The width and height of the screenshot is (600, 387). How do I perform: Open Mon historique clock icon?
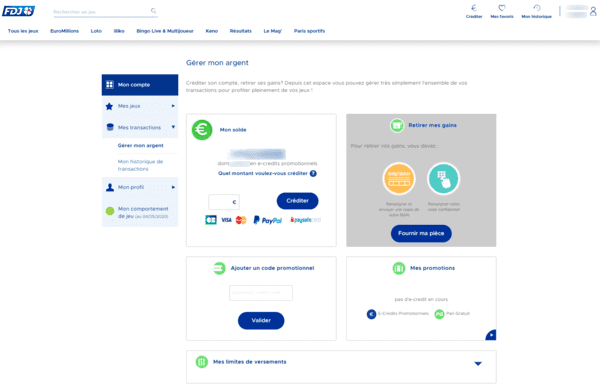536,8
